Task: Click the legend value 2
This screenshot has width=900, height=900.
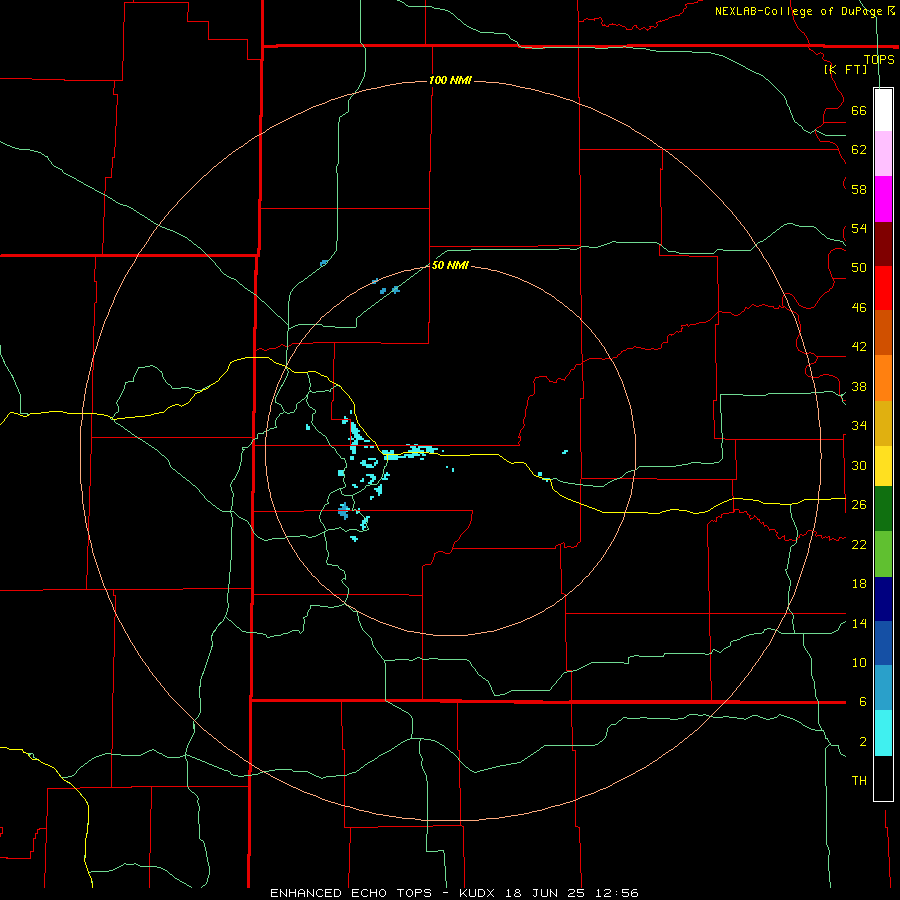Action: [x=863, y=742]
